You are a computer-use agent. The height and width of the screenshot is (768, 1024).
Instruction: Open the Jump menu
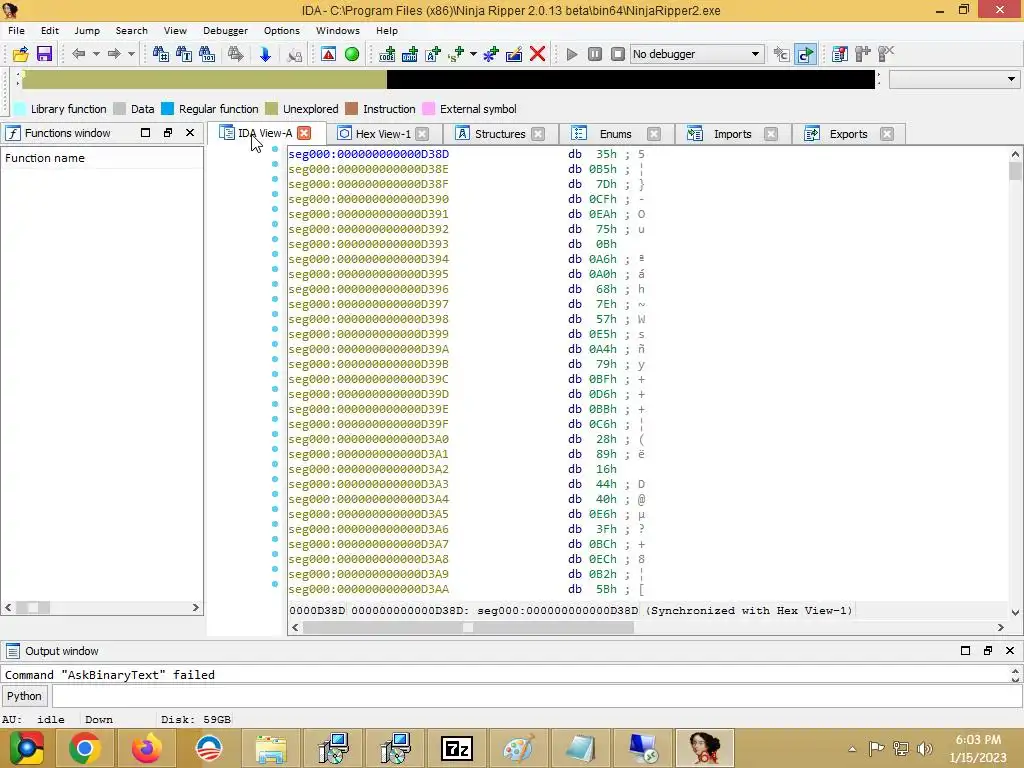click(x=87, y=31)
